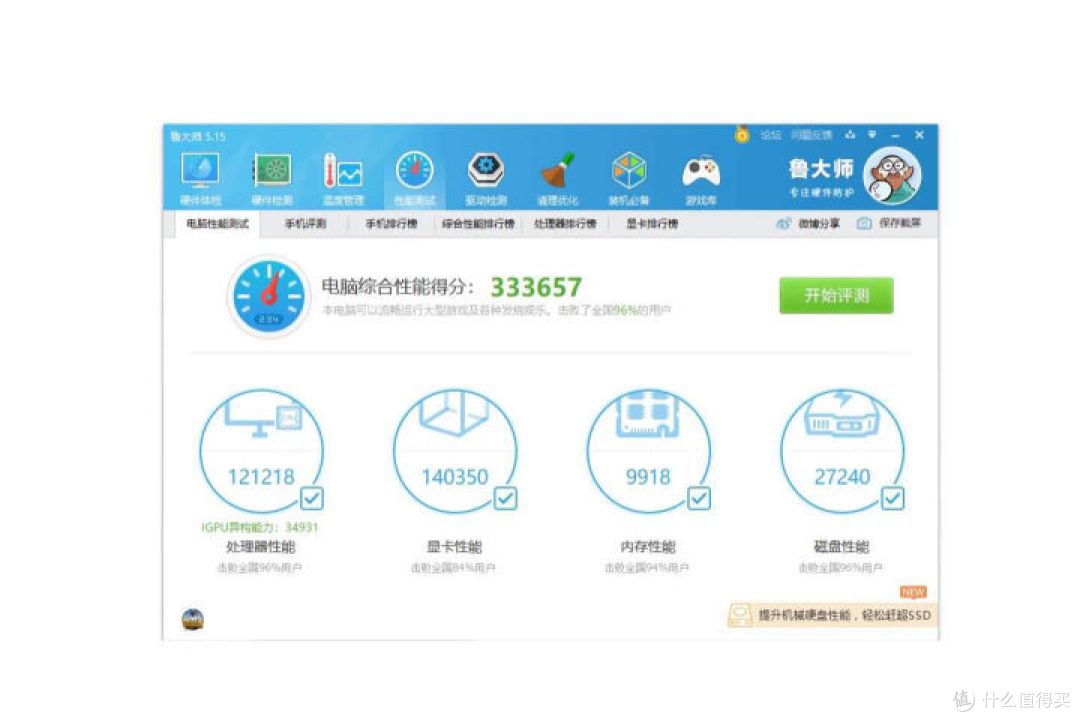Image resolution: width=1080 pixels, height=722 pixels.
Task: Toggle the disk performance checkbox
Action: pos(893,498)
